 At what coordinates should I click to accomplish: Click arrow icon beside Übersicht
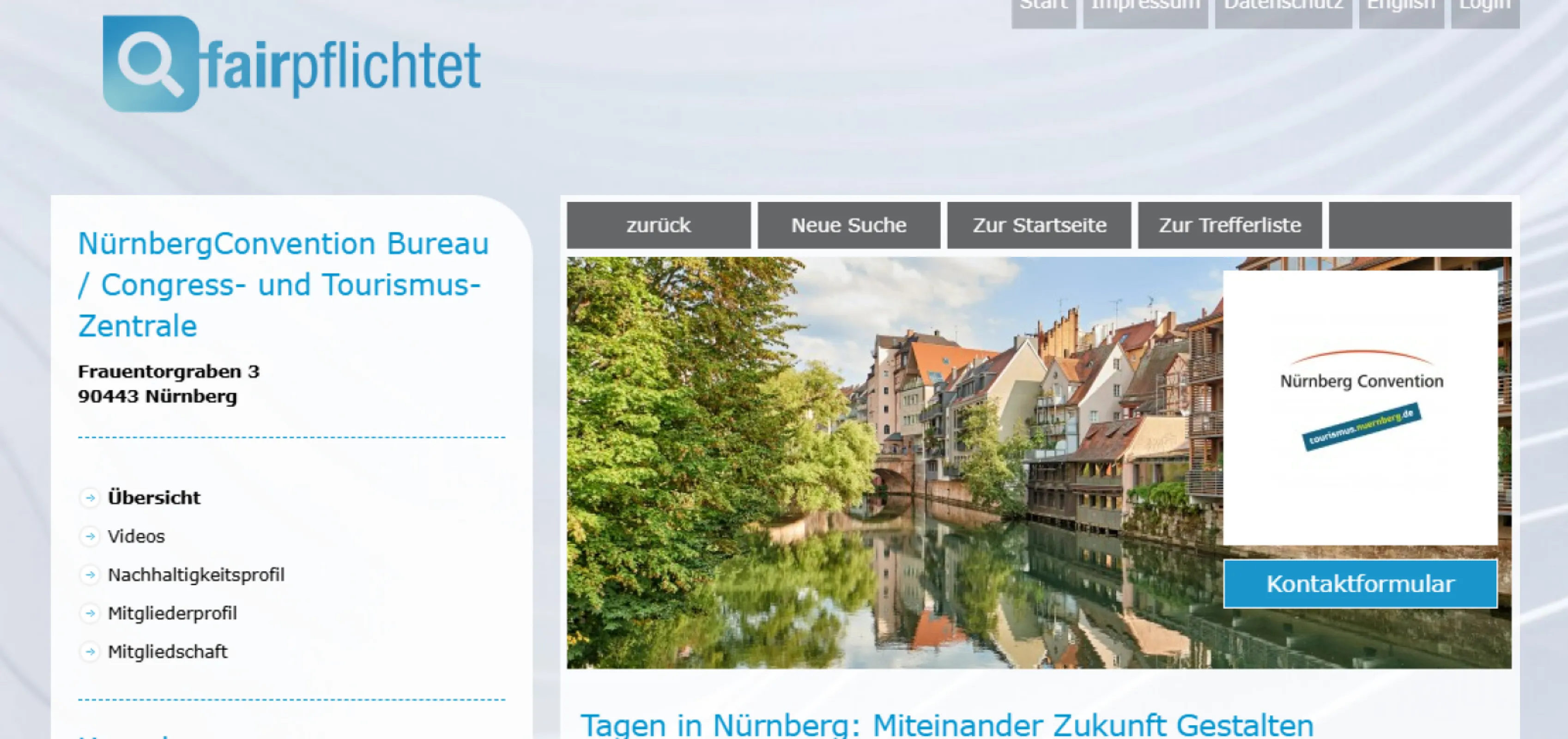(90, 497)
